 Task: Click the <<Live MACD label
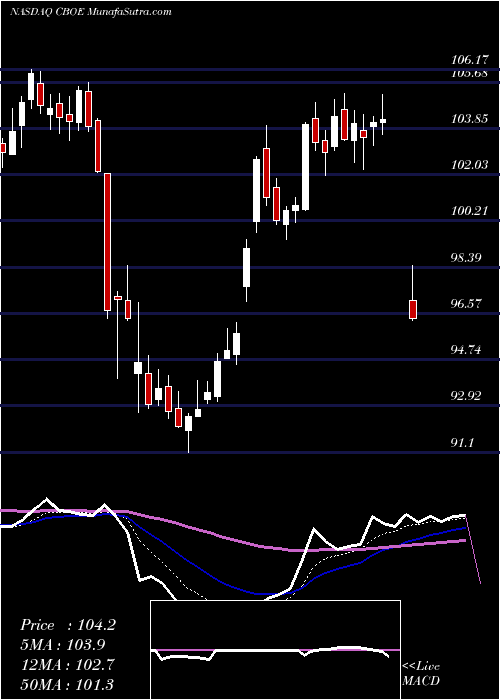(421, 673)
